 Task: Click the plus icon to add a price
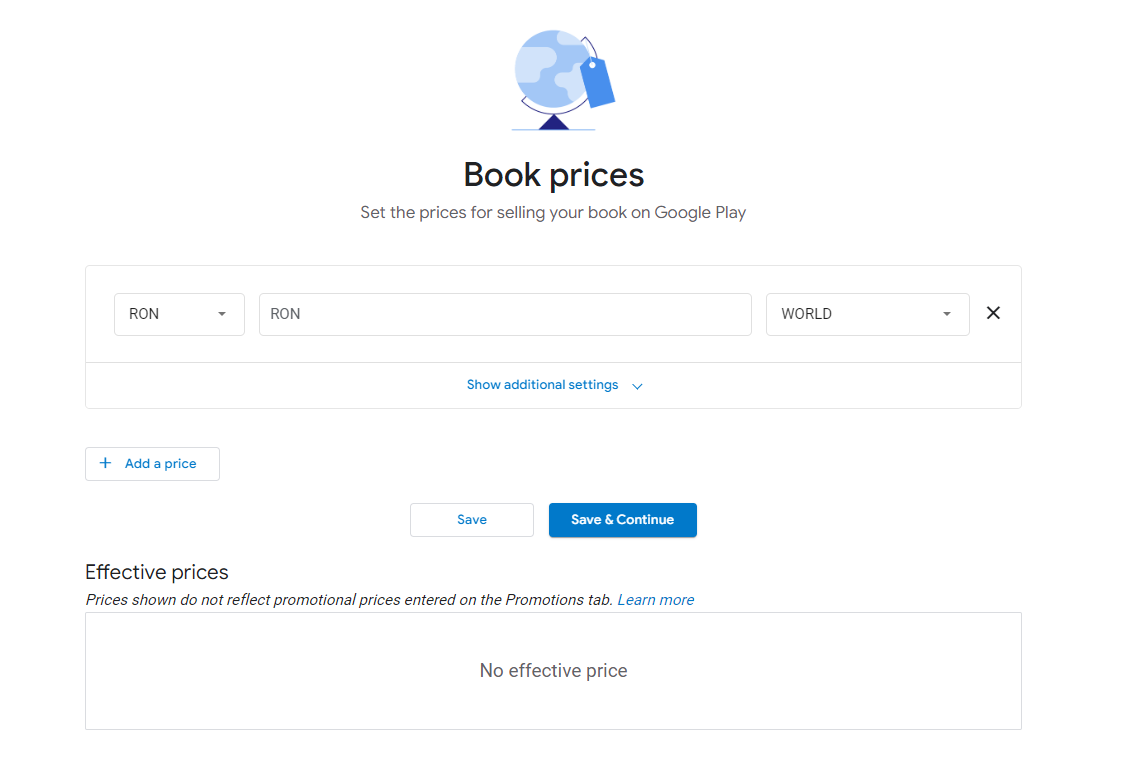105,463
